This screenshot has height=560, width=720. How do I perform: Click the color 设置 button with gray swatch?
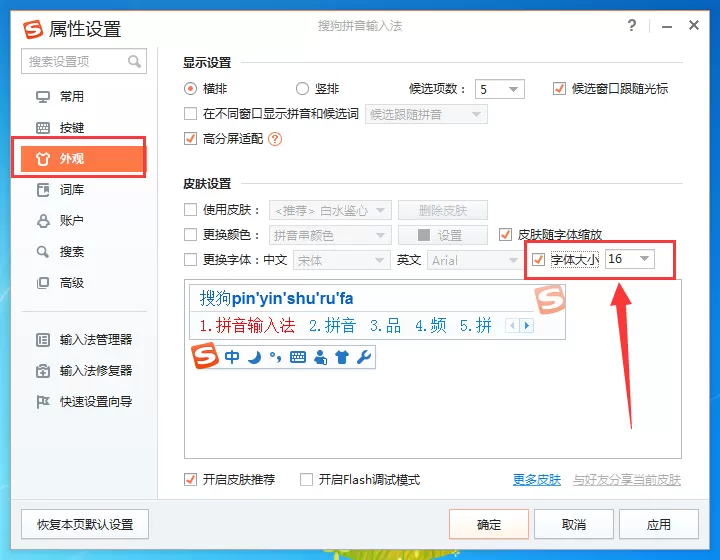coord(443,235)
